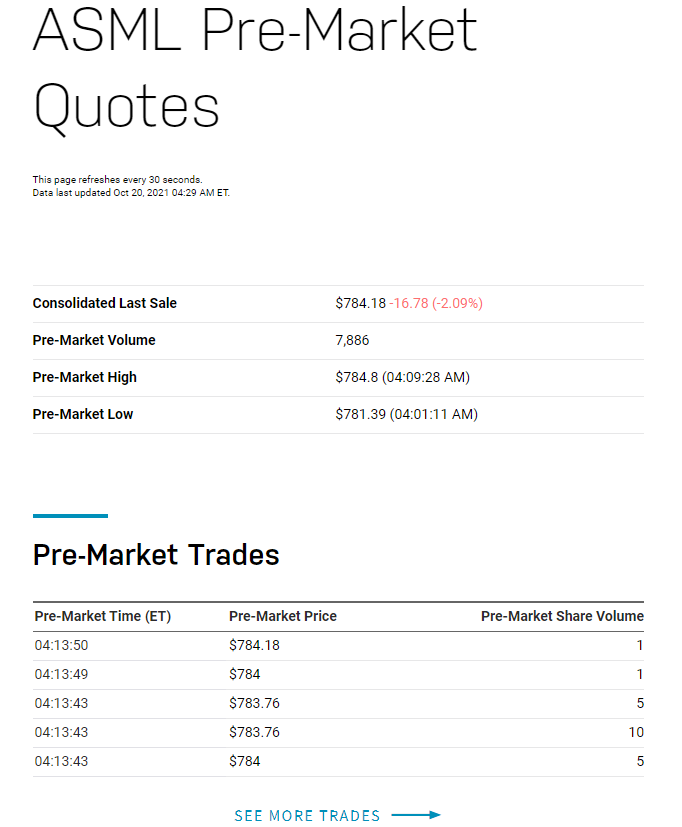Click the blue accent bar above Pre-Market Trades
The height and width of the screenshot is (827, 682).
[70, 516]
